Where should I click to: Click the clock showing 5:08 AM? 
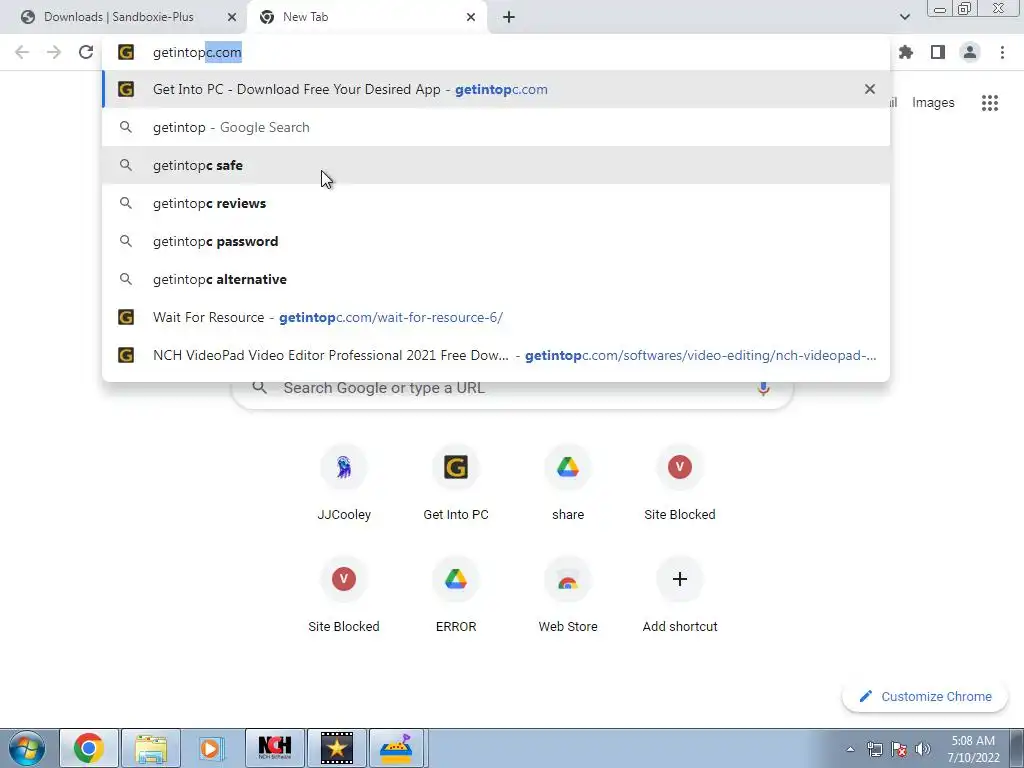[973, 749]
